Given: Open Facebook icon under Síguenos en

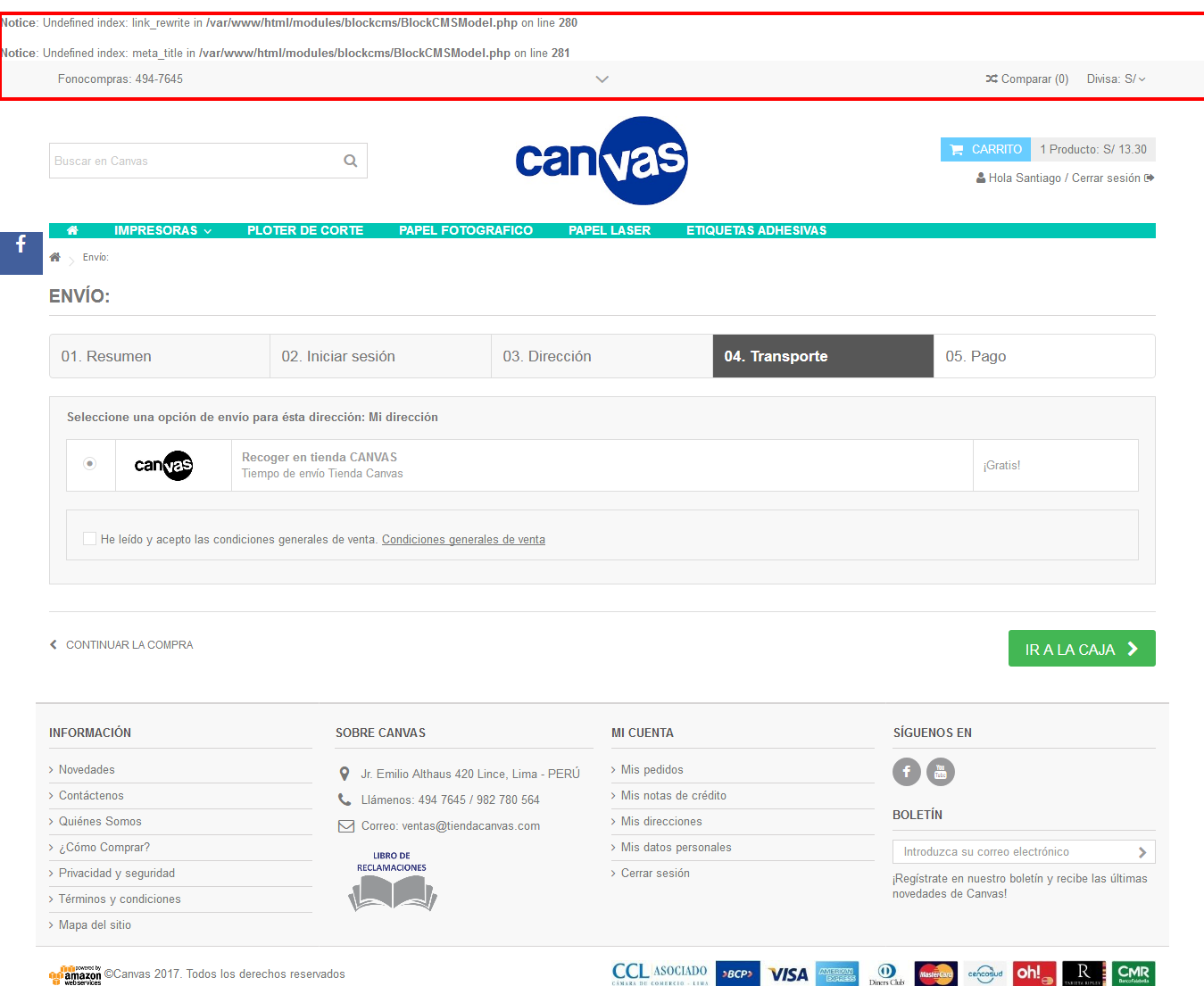Looking at the screenshot, I should pos(907,772).
